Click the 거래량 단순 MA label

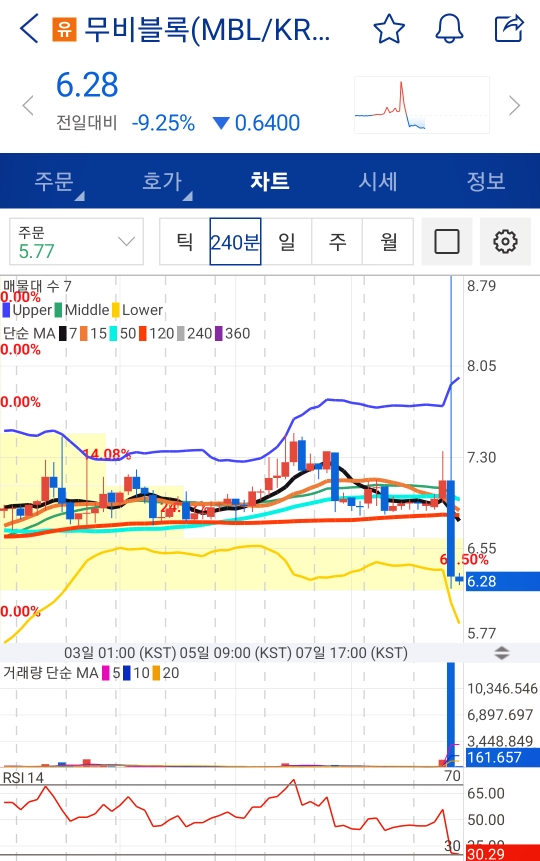[51, 673]
